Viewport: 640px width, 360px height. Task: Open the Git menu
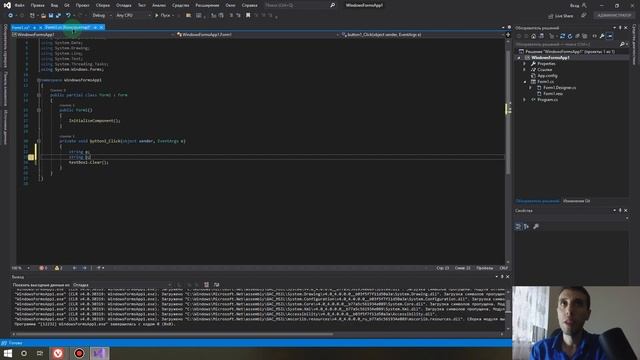coord(67,5)
